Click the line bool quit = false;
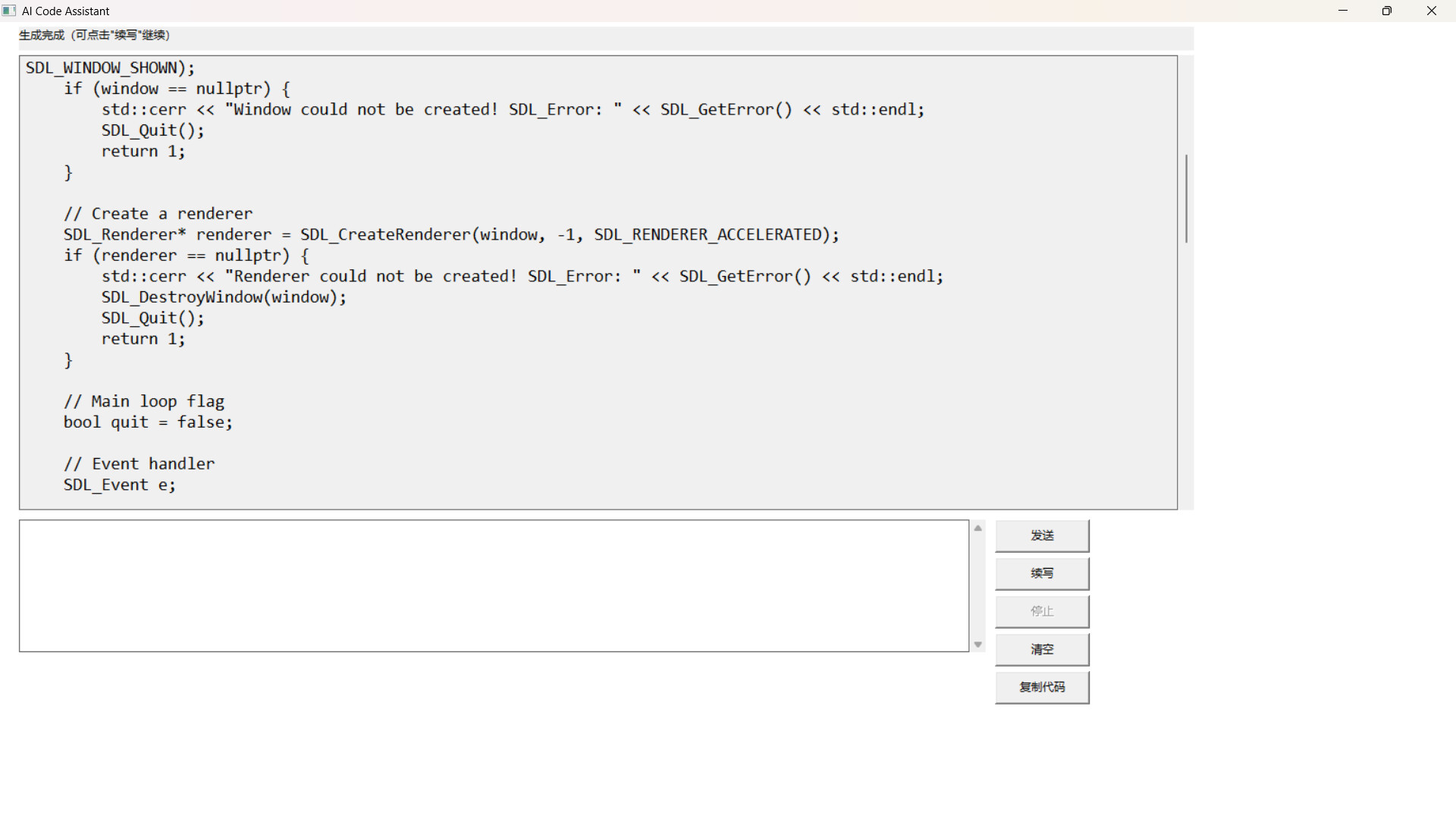Screen dimensions: 1456x819 (x=148, y=422)
